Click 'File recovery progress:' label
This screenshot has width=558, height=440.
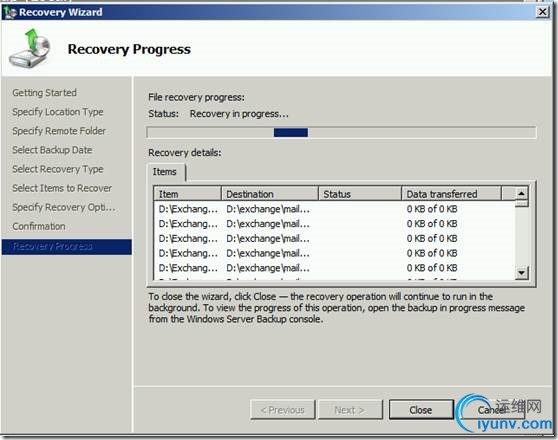196,97
